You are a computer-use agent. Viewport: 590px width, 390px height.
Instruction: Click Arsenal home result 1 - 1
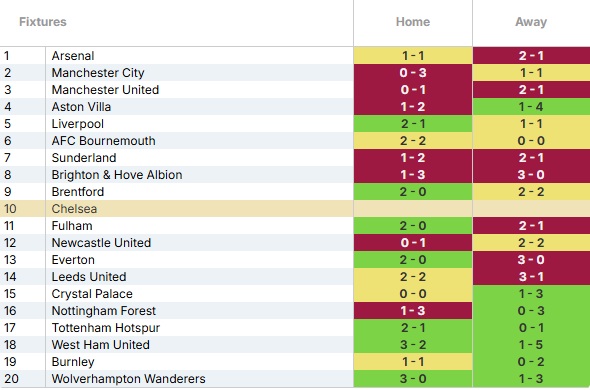coord(413,56)
